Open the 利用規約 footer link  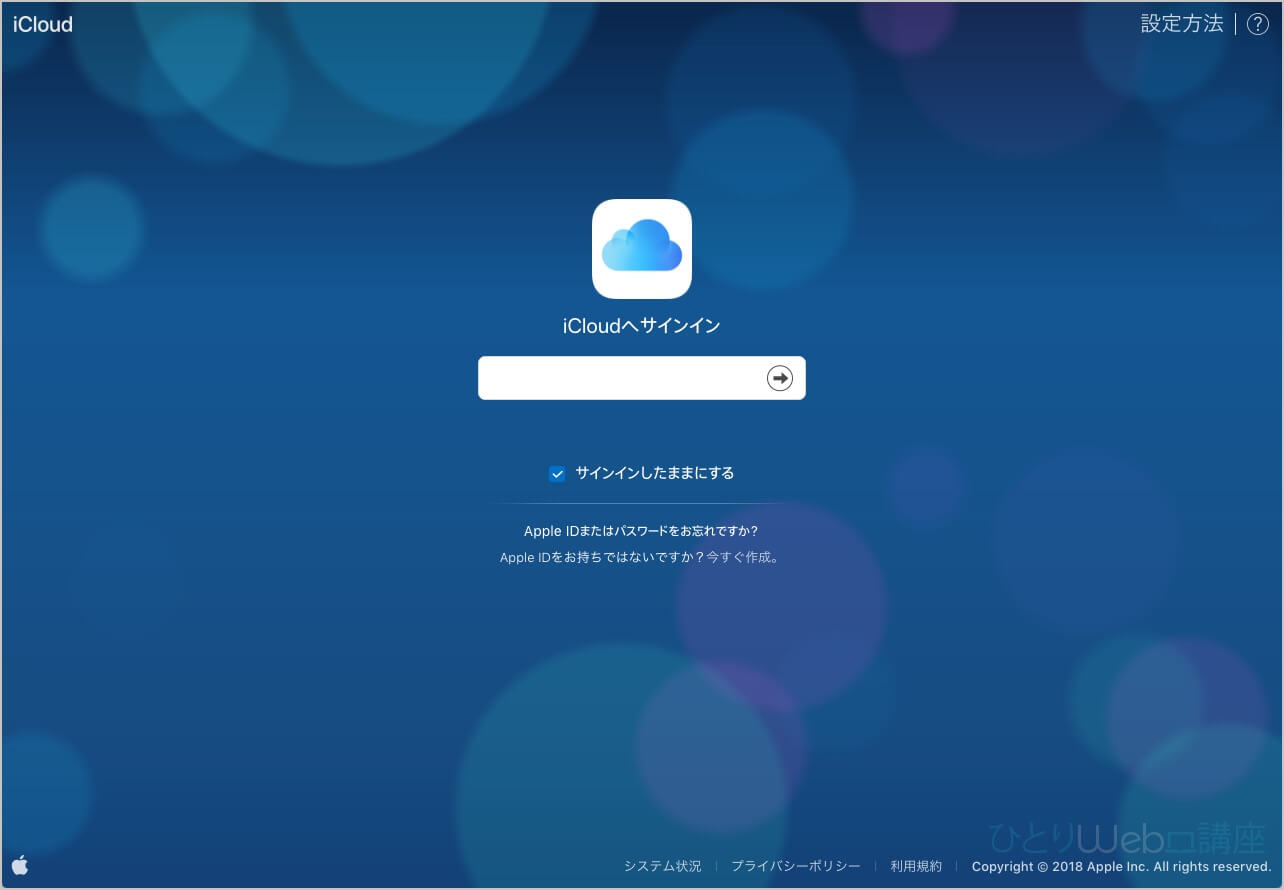pos(916,866)
